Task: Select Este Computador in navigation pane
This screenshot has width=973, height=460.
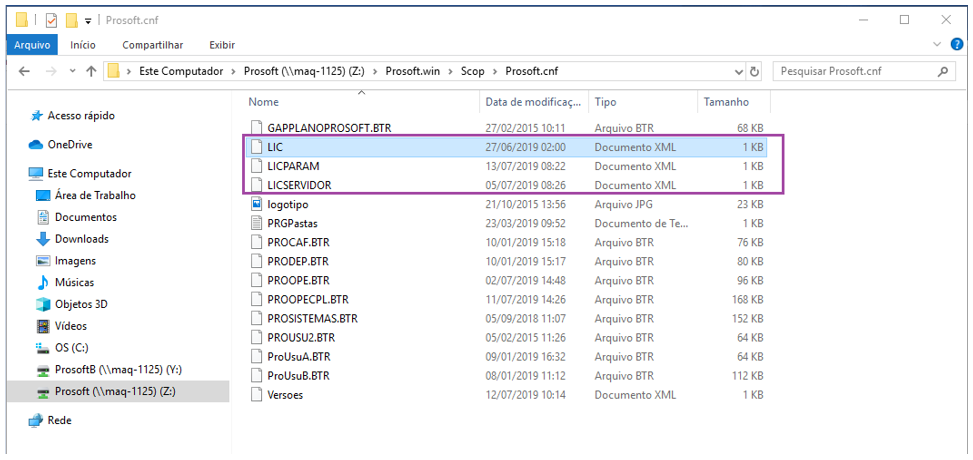Action: tap(89, 174)
